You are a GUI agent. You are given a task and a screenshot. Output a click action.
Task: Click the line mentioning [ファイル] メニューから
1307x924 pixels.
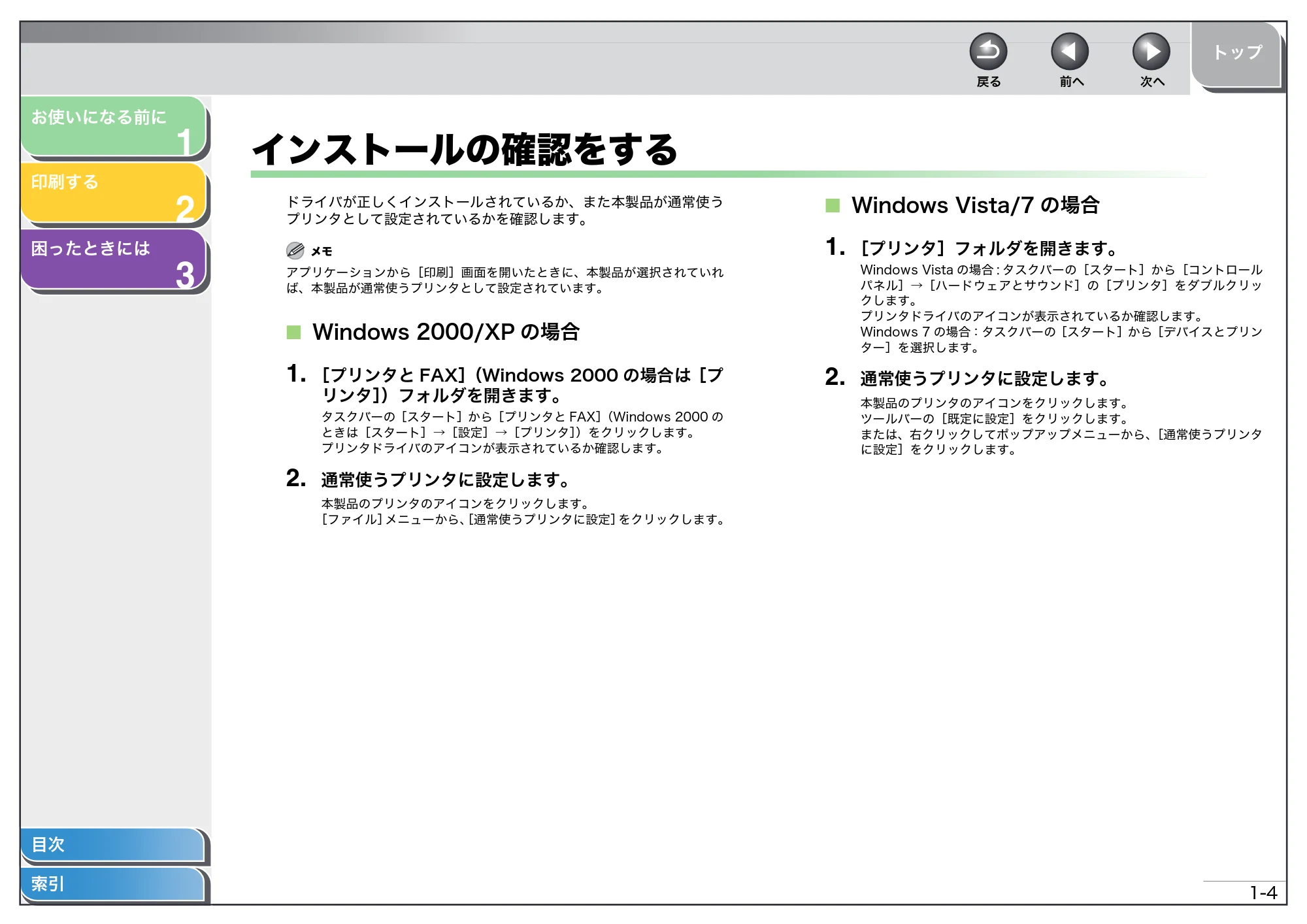[523, 520]
